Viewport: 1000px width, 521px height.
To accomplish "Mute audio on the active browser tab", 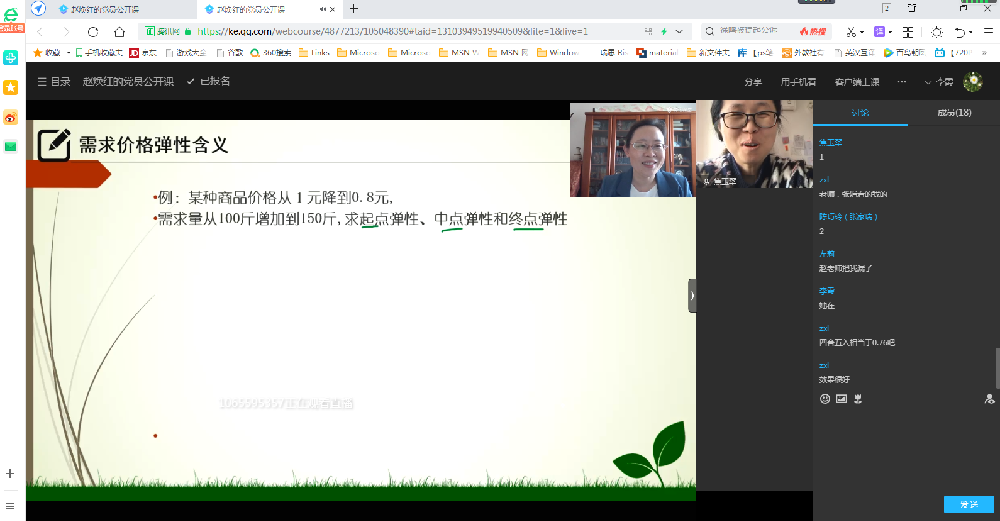I will click(x=321, y=8).
